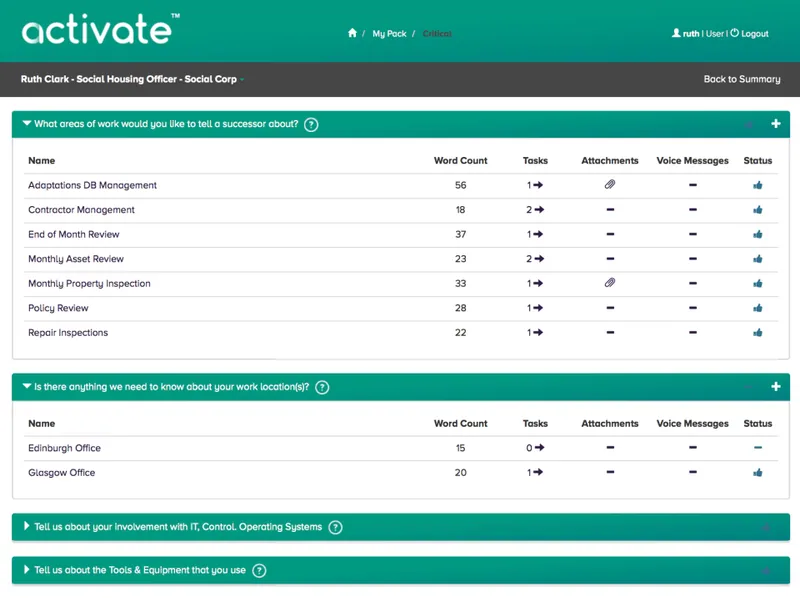The image size is (800, 598).
Task: Click thumbs-up status for Glasgow Office
Action: (x=758, y=472)
